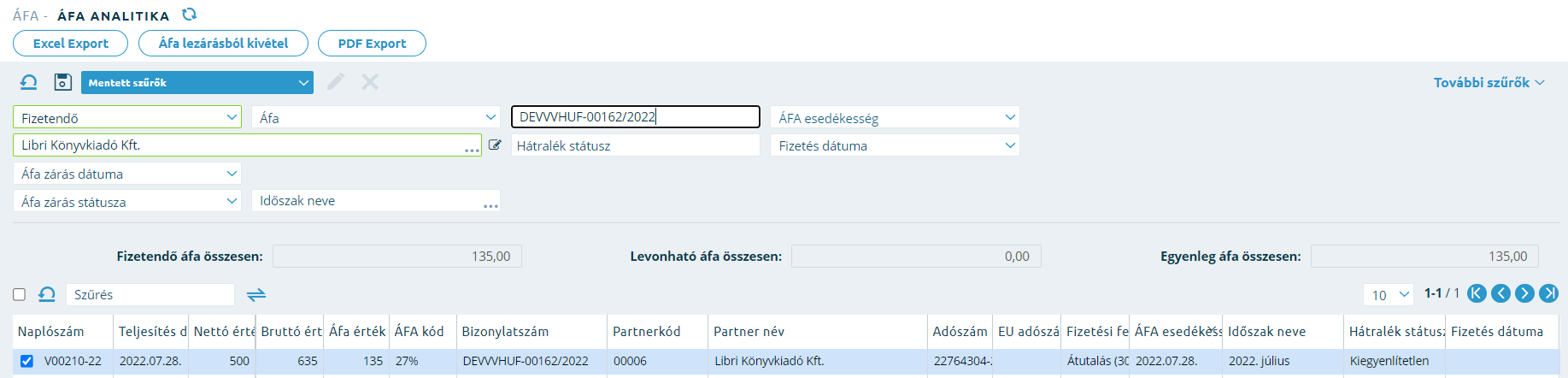Reset table search with the undo icon

47,294
